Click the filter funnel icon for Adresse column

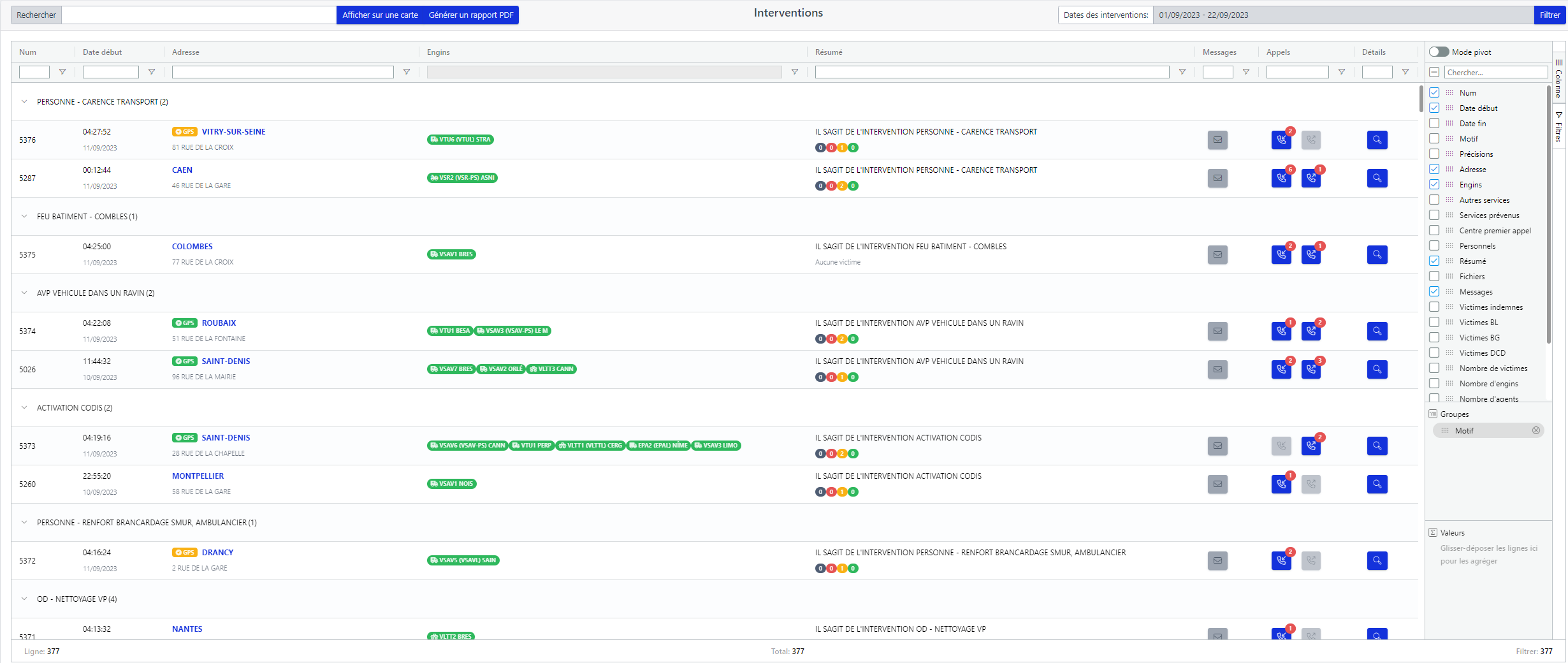tap(407, 72)
